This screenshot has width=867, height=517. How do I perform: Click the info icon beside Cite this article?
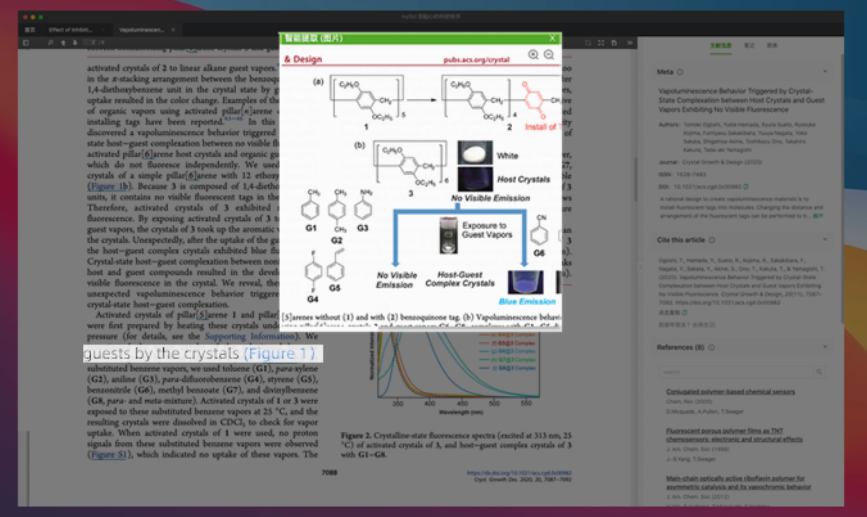click(712, 240)
